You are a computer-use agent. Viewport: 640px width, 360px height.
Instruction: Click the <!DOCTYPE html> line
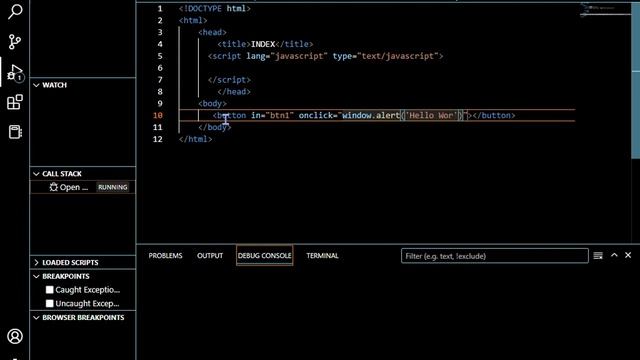(x=215, y=9)
